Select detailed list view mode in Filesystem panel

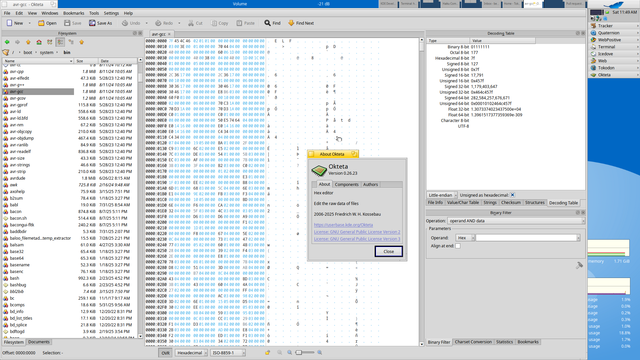(60, 42)
